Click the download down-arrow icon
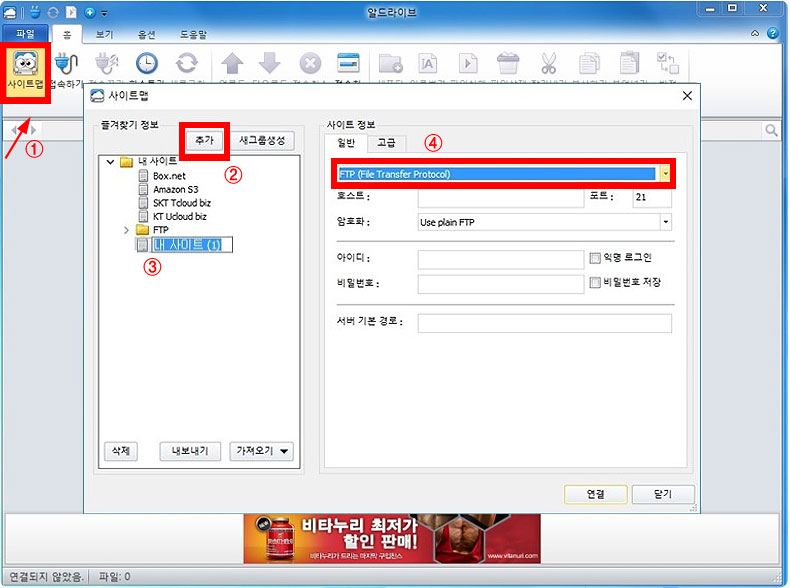This screenshot has width=790, height=588. [x=270, y=63]
